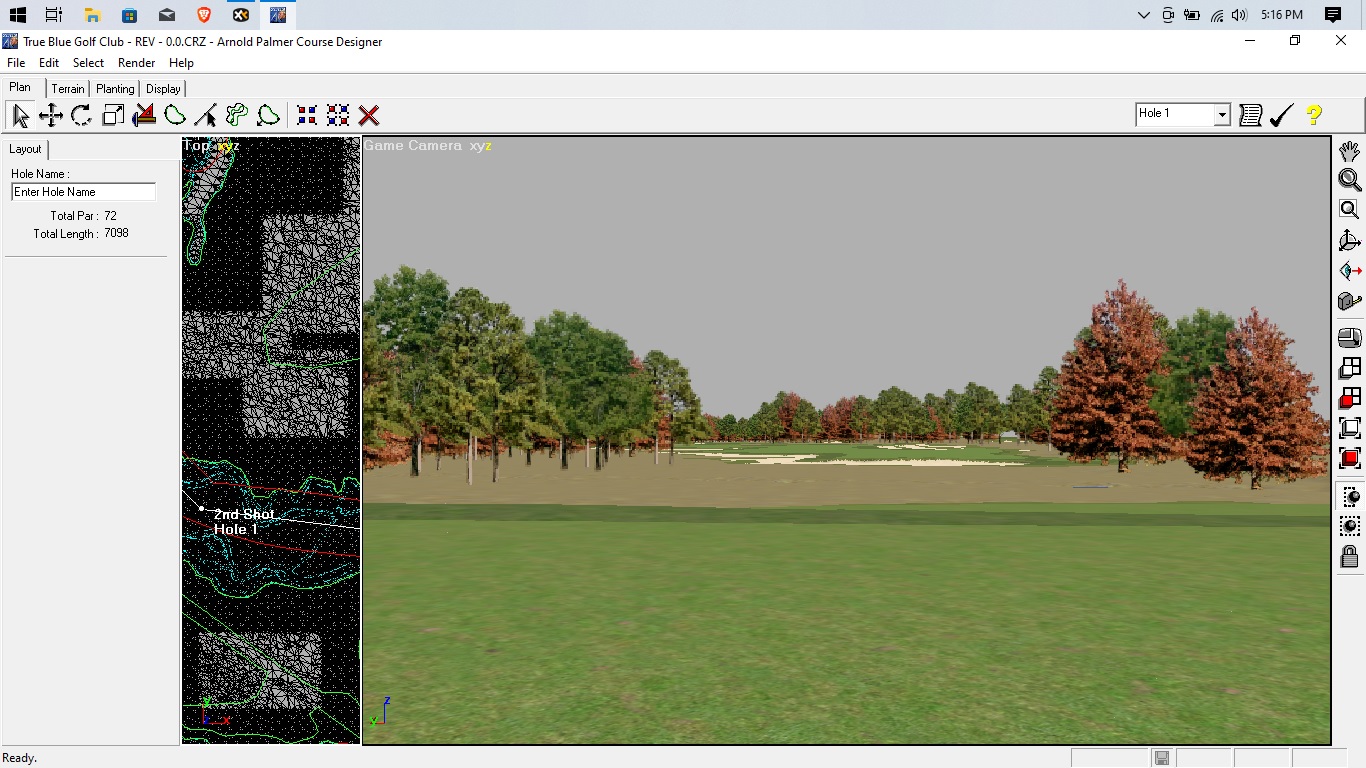Choose the rotate tool in toolbar

tap(82, 116)
